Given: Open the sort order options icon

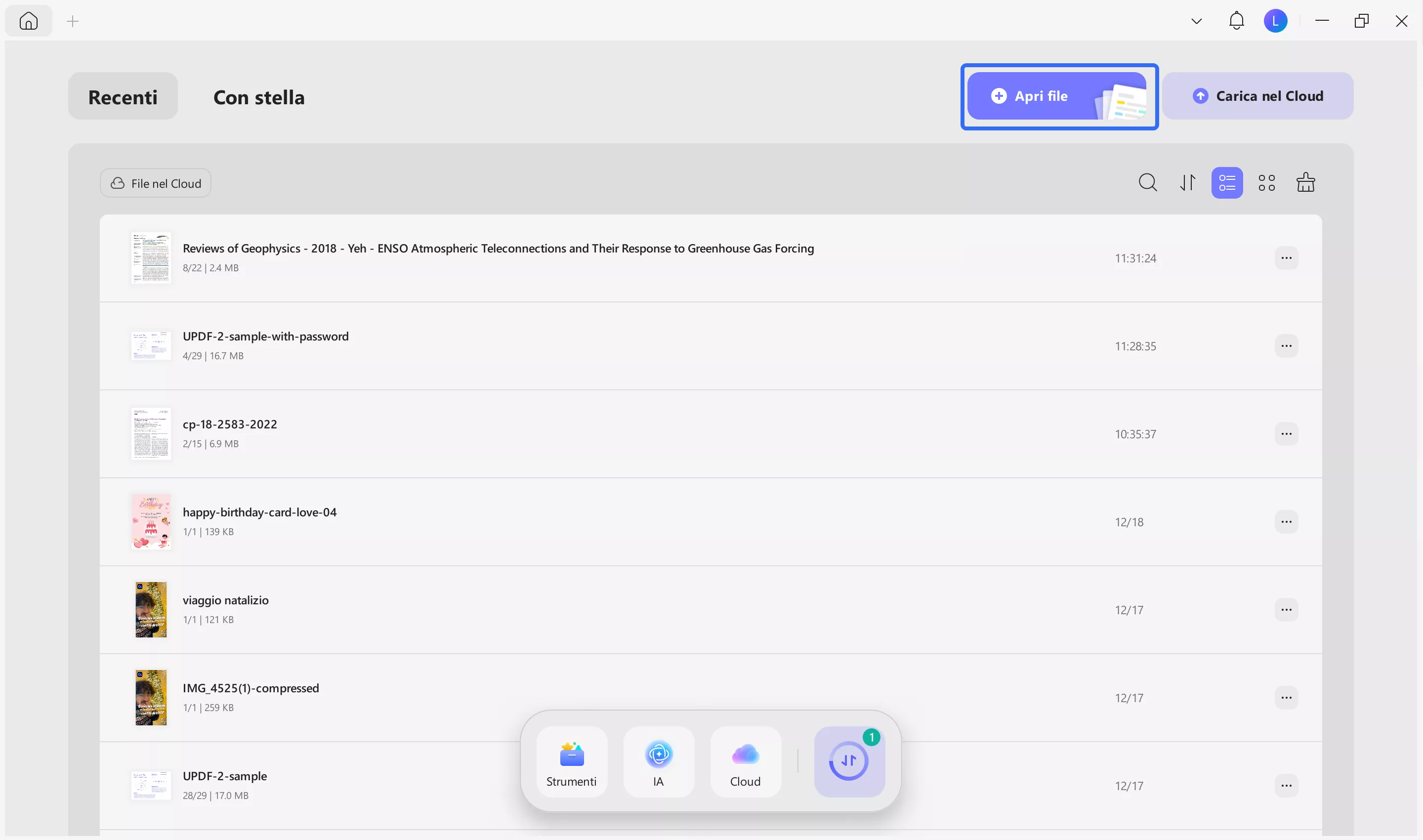Looking at the screenshot, I should [1187, 183].
